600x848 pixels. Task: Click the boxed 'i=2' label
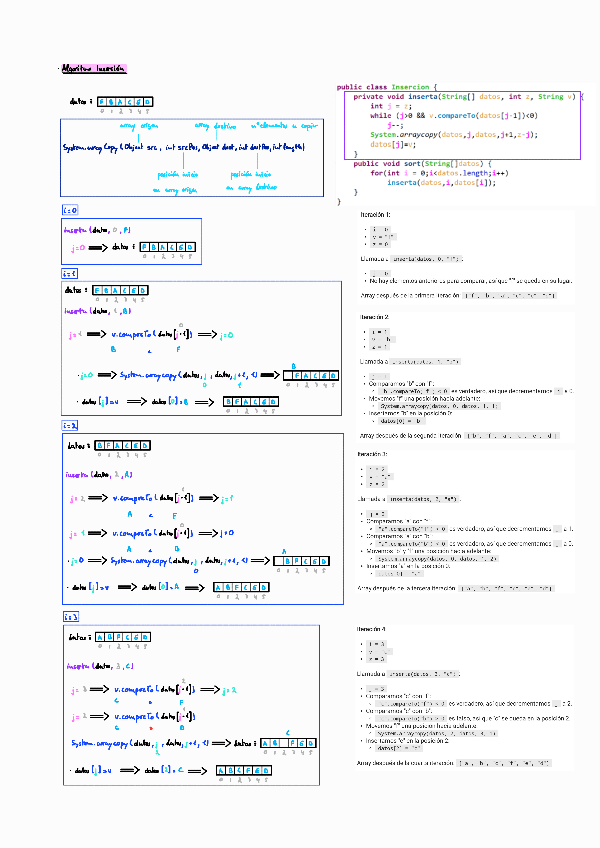(70, 426)
